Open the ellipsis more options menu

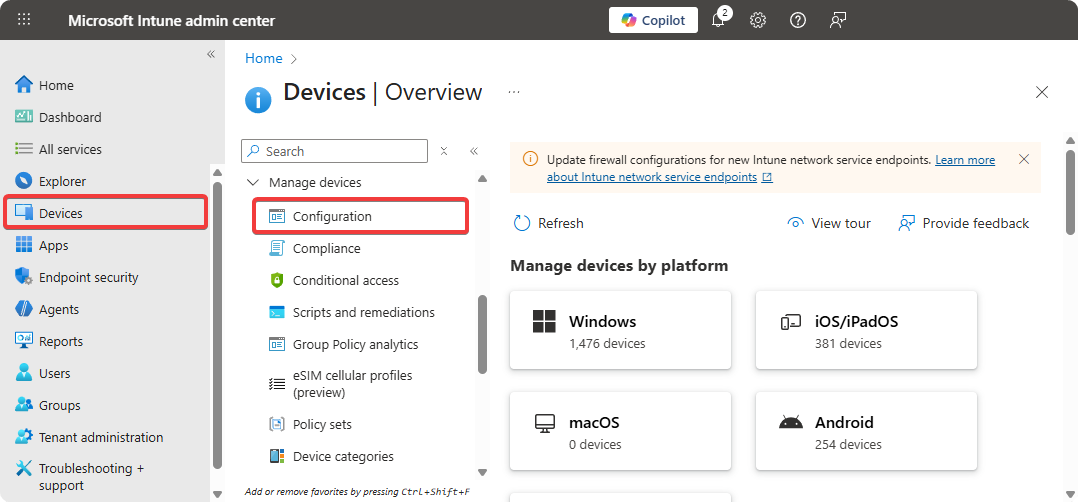pos(514,92)
